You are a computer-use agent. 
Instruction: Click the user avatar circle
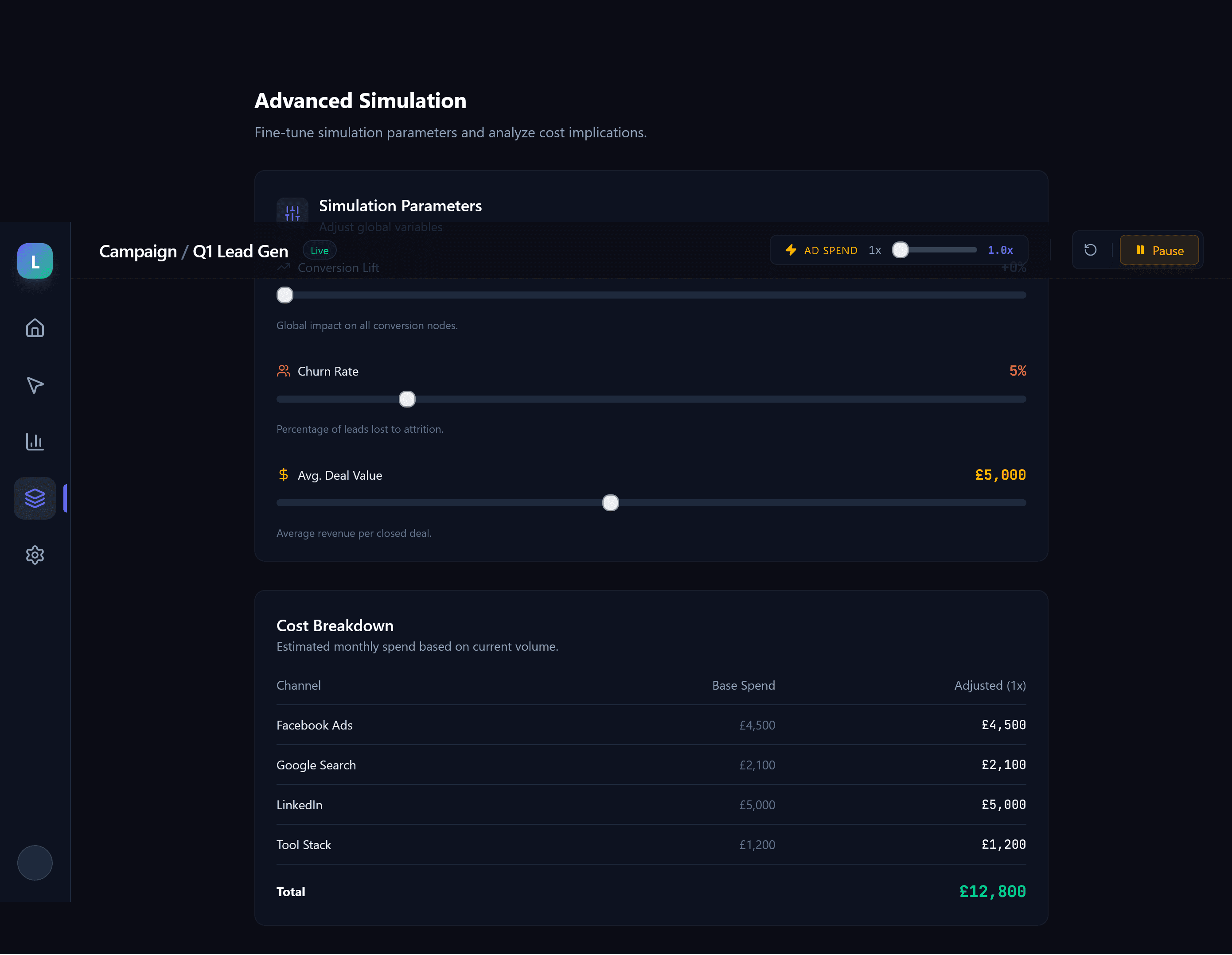35,862
